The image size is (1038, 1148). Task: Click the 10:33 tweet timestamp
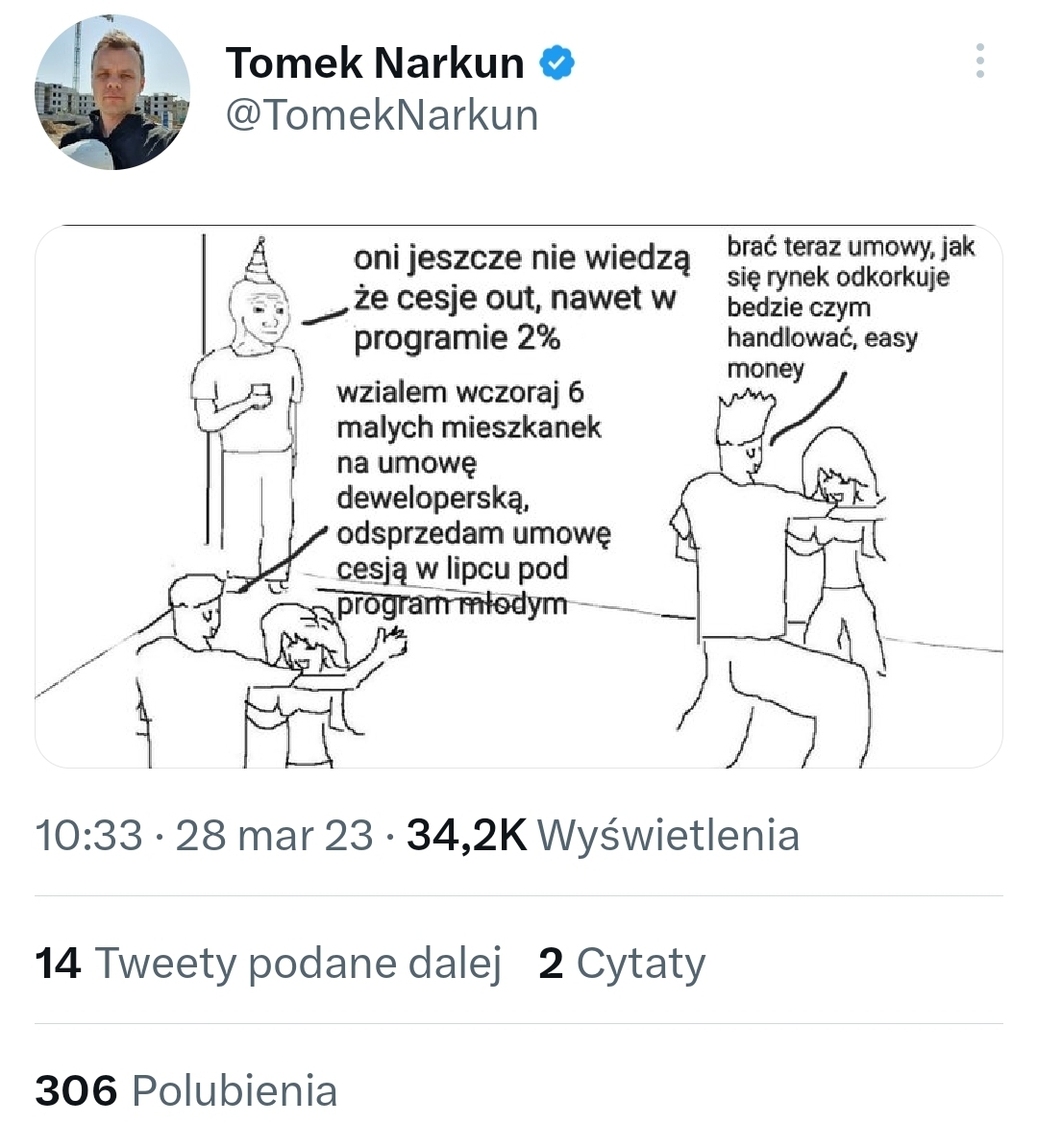[88, 835]
